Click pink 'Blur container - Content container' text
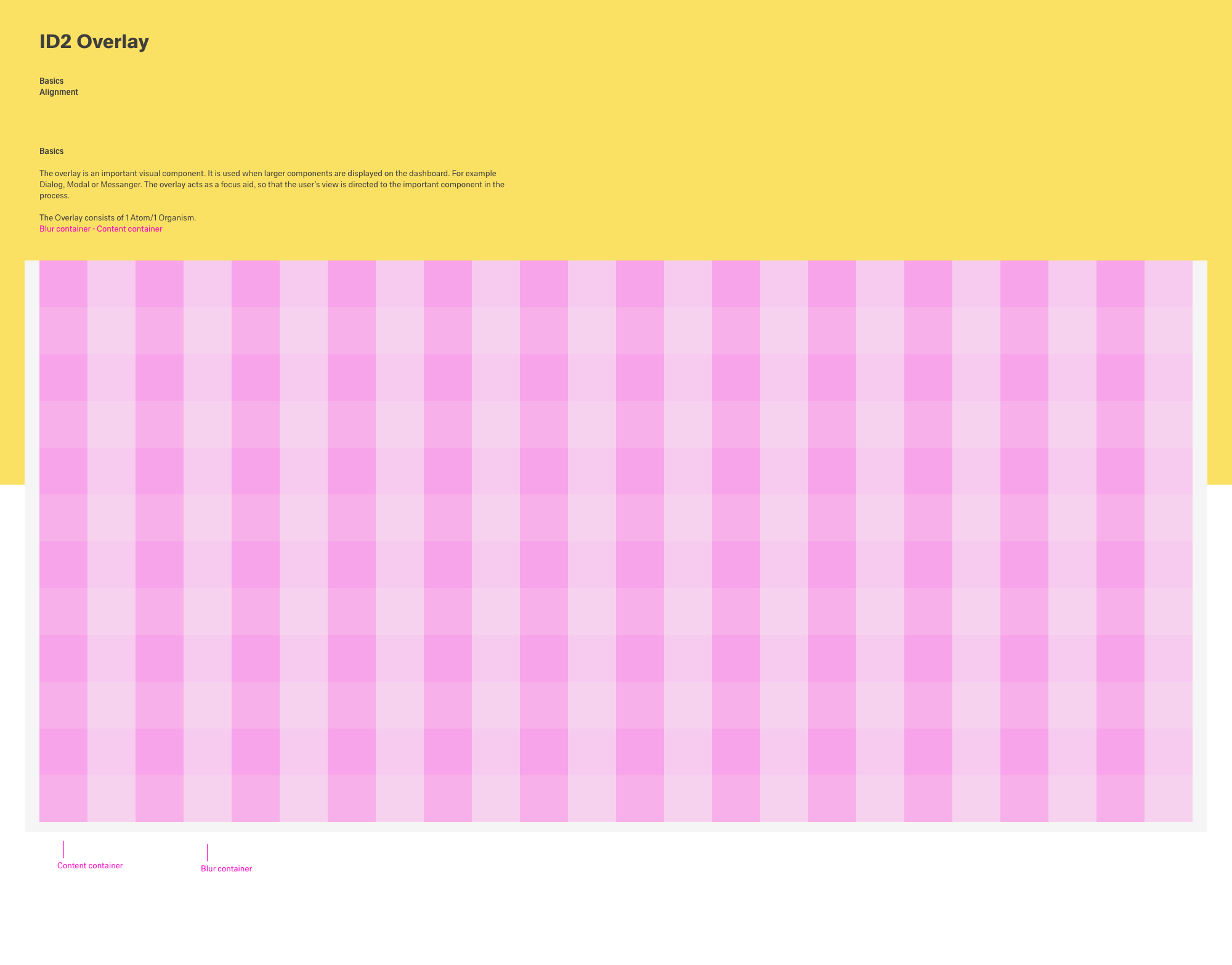1232x965 pixels. coord(100,229)
